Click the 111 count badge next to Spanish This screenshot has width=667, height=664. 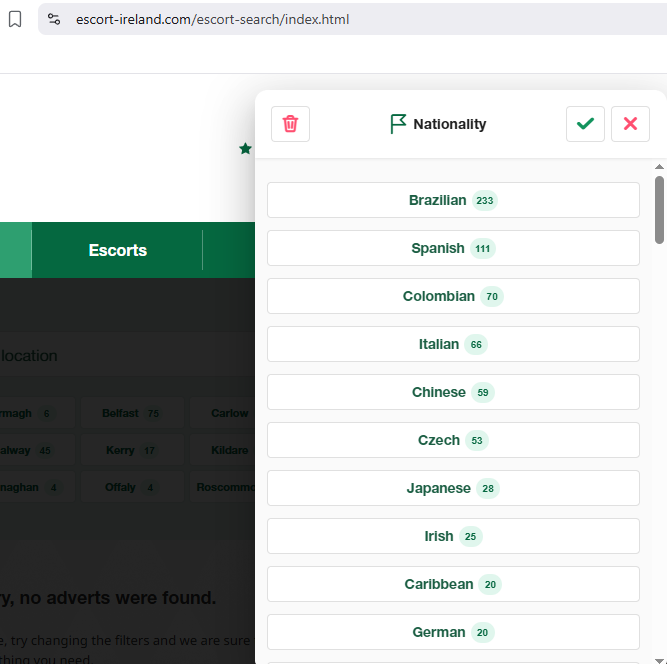pos(482,248)
